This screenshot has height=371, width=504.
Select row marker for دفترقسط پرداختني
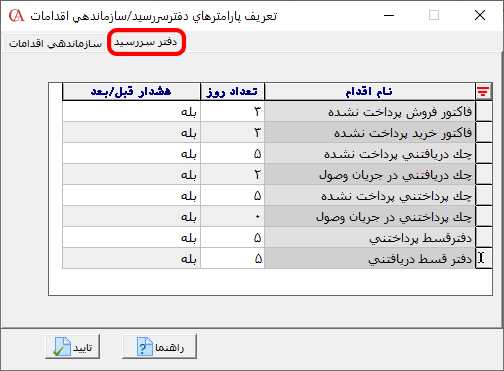(x=484, y=237)
